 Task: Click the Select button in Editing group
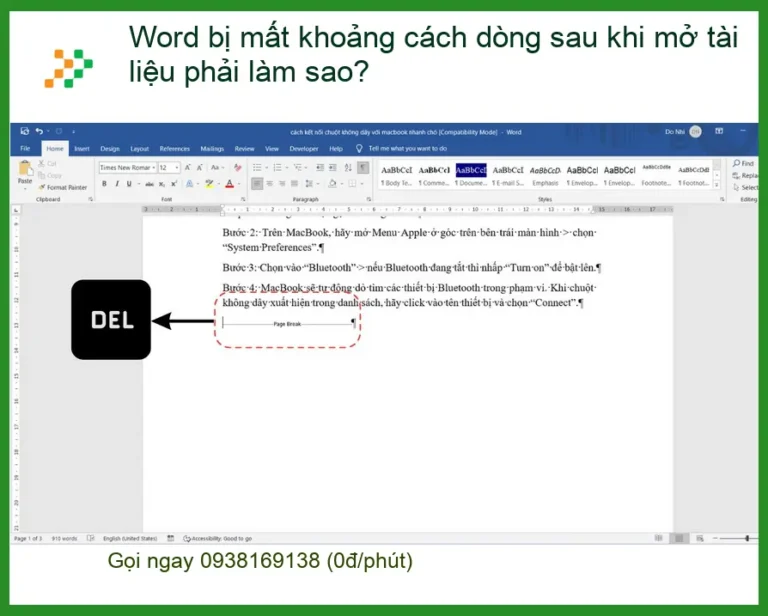[745, 188]
